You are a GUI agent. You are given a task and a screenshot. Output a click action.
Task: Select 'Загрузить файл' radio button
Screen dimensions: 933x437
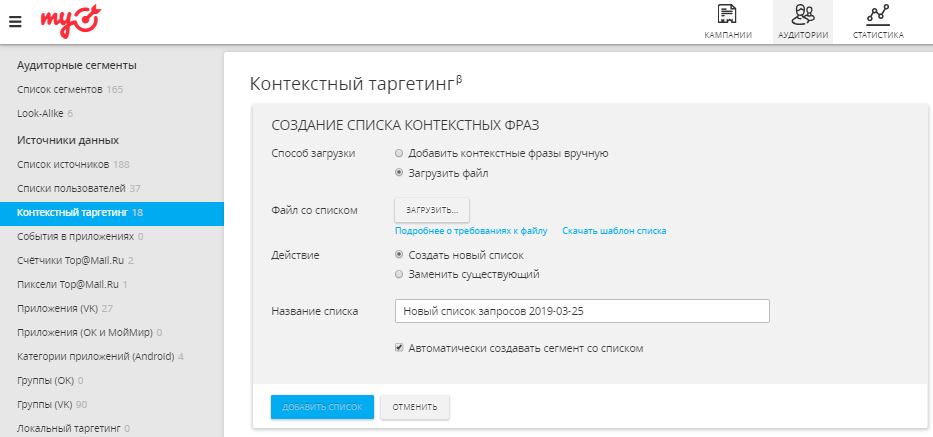[x=400, y=173]
